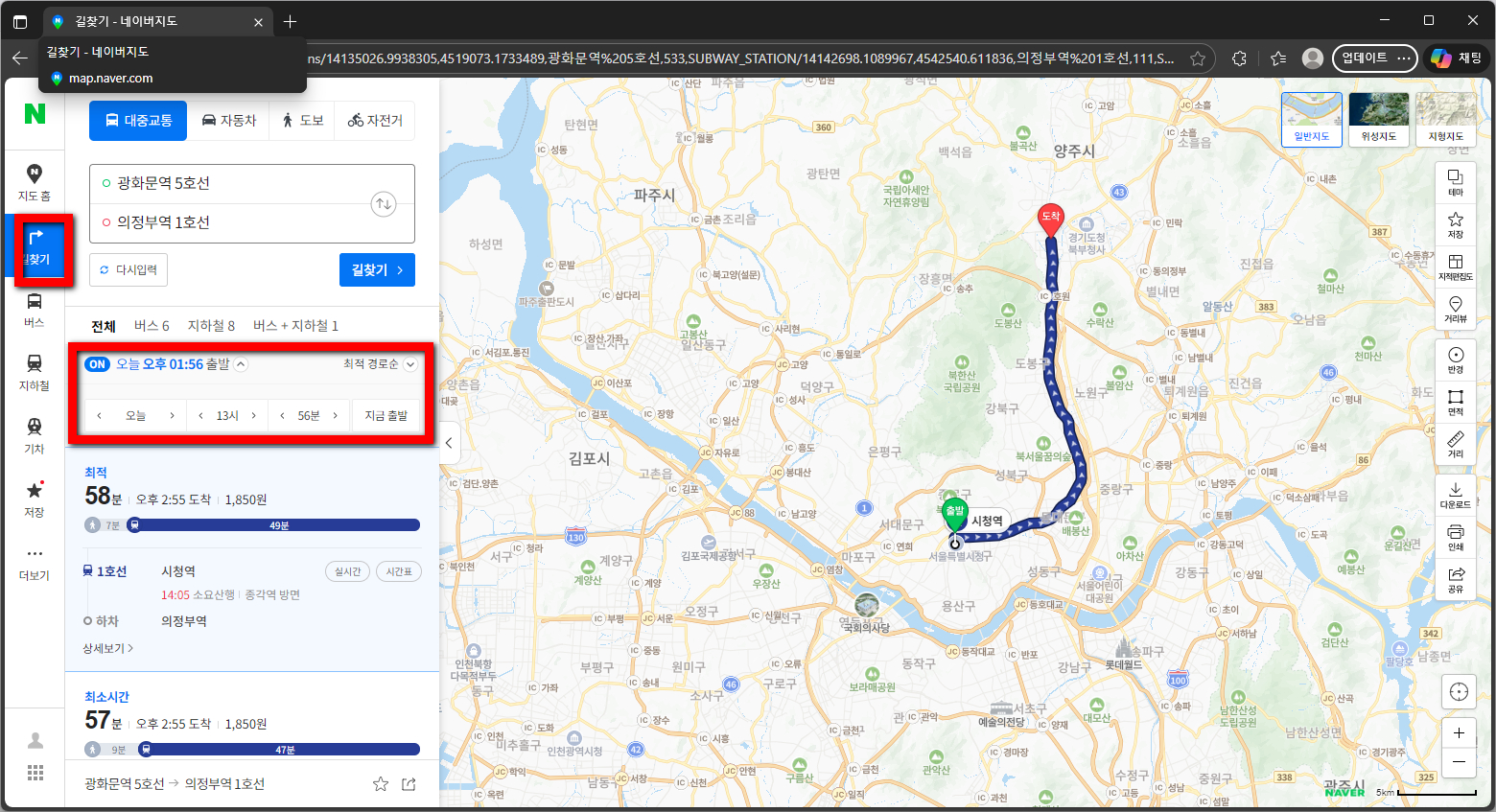The height and width of the screenshot is (812, 1496).
Task: Open 최적 경로순 sort dropdown
Action: [x=380, y=364]
